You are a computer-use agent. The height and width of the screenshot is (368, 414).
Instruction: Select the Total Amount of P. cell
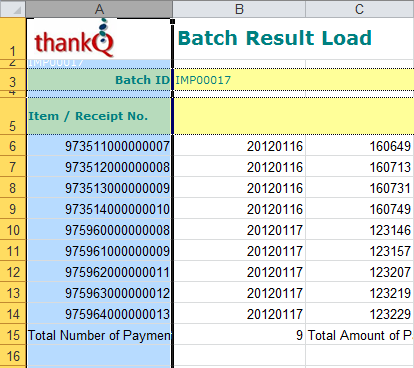(x=360, y=335)
